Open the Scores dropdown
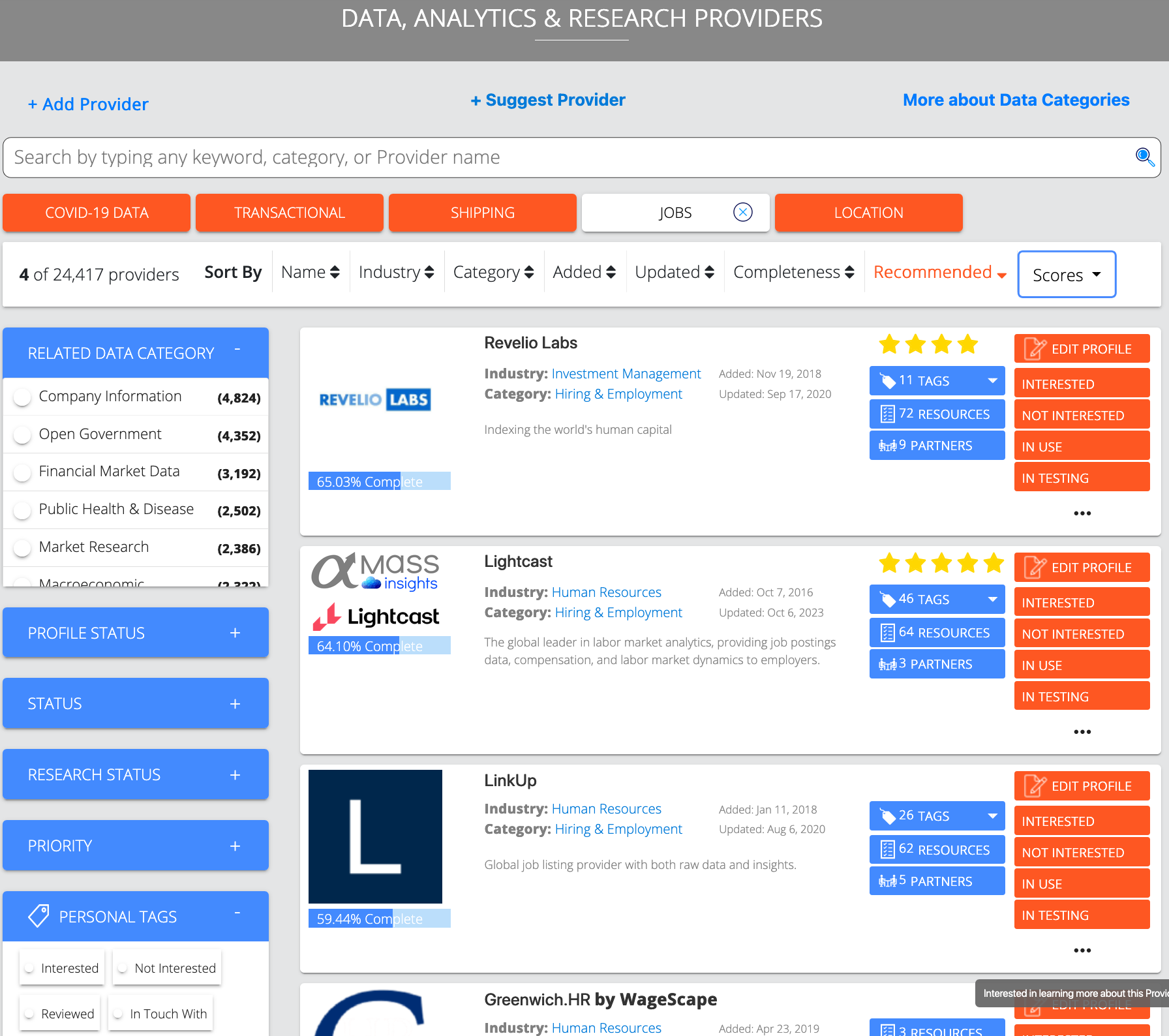This screenshot has width=1169, height=1036. pos(1067,274)
